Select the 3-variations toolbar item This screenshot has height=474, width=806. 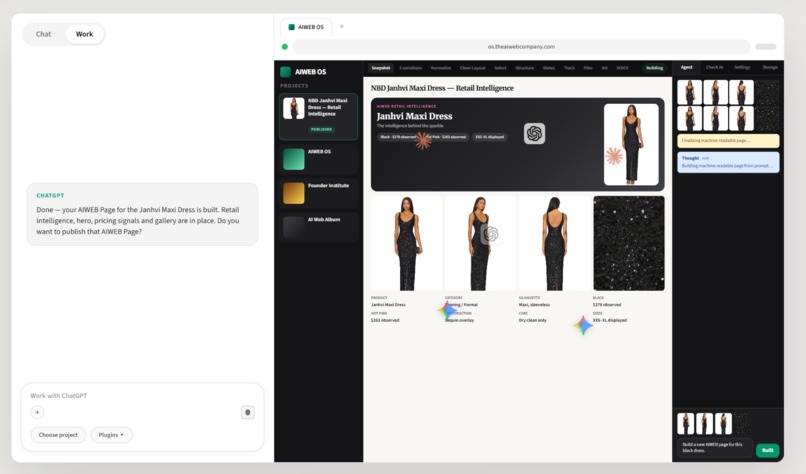pos(410,68)
